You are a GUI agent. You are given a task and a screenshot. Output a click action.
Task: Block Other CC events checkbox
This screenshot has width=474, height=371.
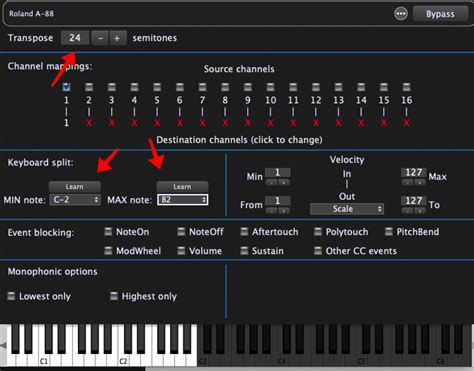click(x=318, y=251)
